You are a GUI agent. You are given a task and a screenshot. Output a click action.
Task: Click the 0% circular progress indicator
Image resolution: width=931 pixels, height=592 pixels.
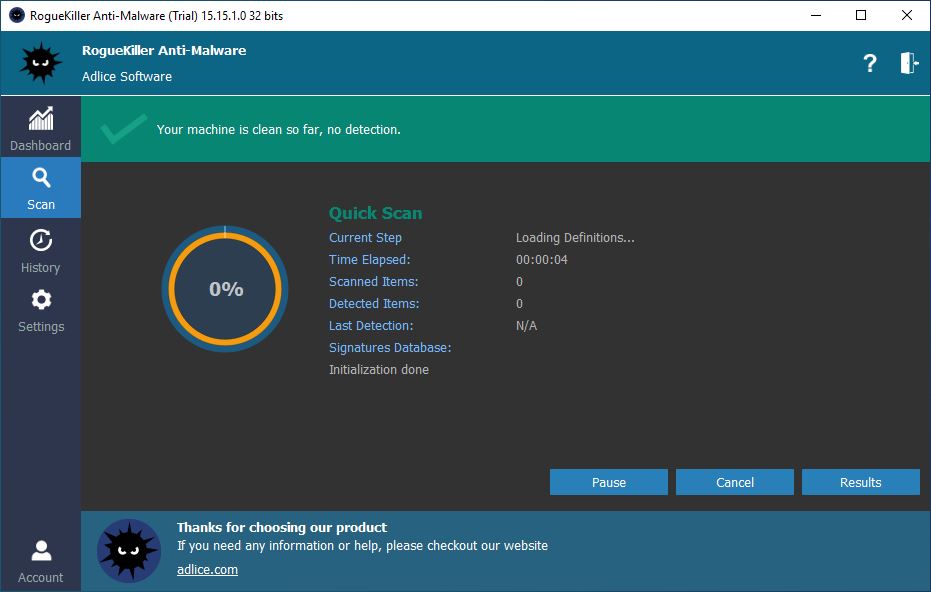pyautogui.click(x=225, y=289)
